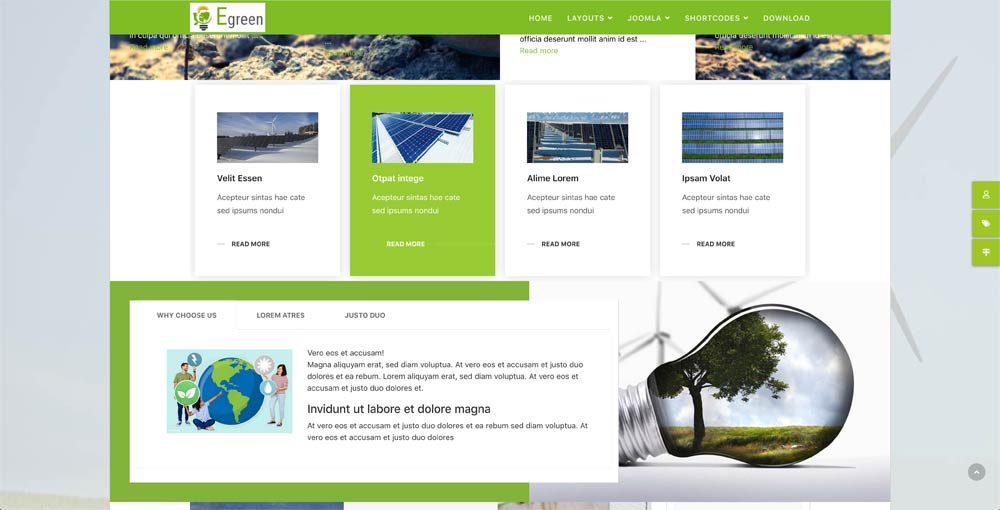This screenshot has width=1000, height=510.
Task: Click the signpost icon on right sidebar
Action: coord(985,252)
